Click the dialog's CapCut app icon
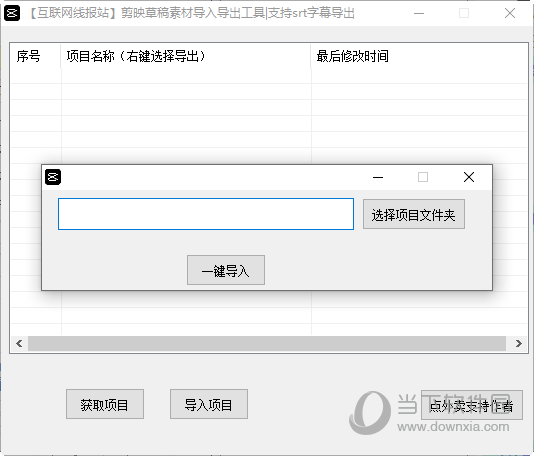Viewport: 534px width, 456px height. (53, 177)
